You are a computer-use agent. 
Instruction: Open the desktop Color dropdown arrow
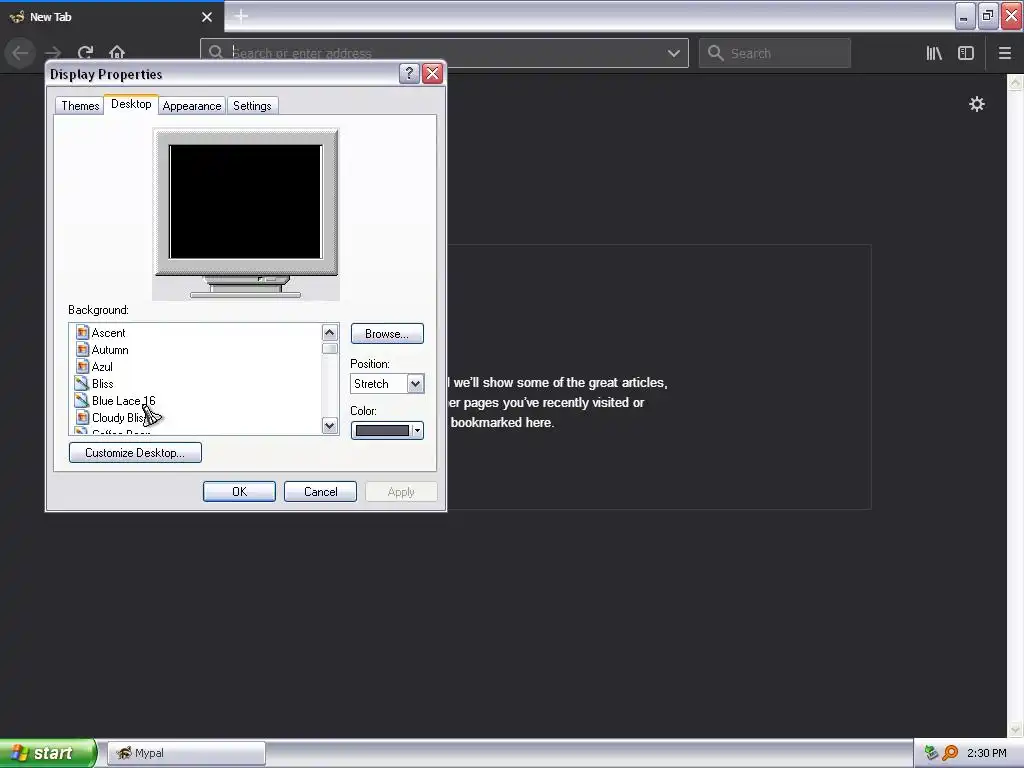[x=417, y=430]
